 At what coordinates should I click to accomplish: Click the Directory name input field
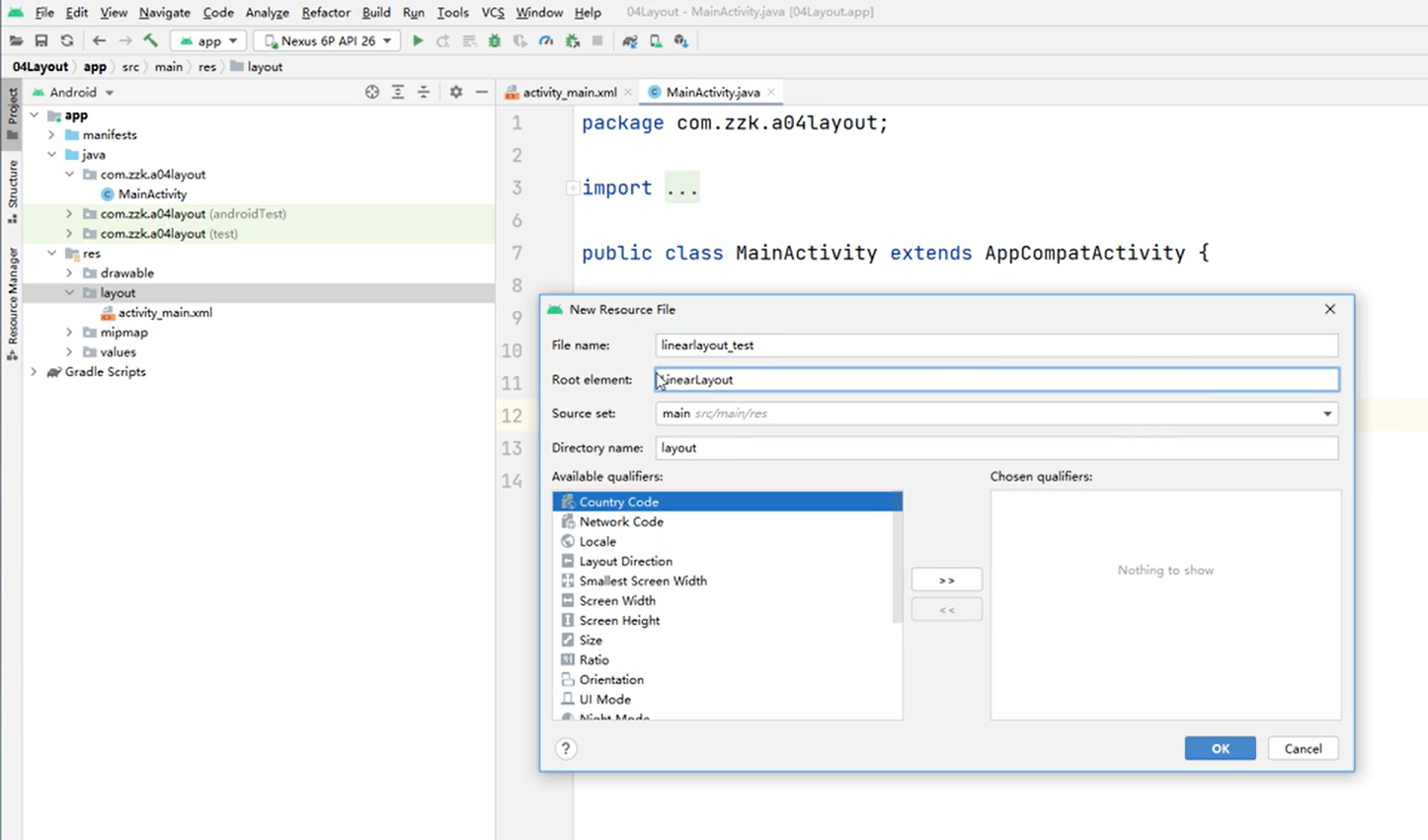(996, 447)
